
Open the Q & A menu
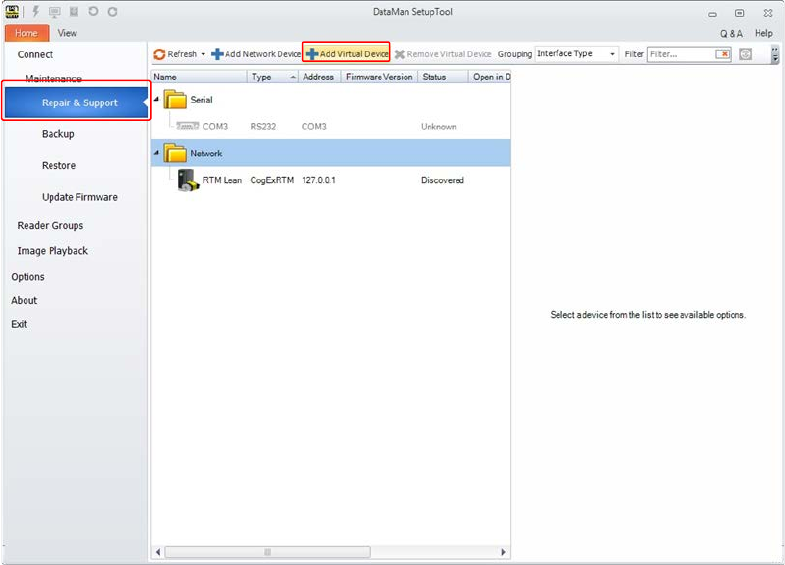[731, 34]
